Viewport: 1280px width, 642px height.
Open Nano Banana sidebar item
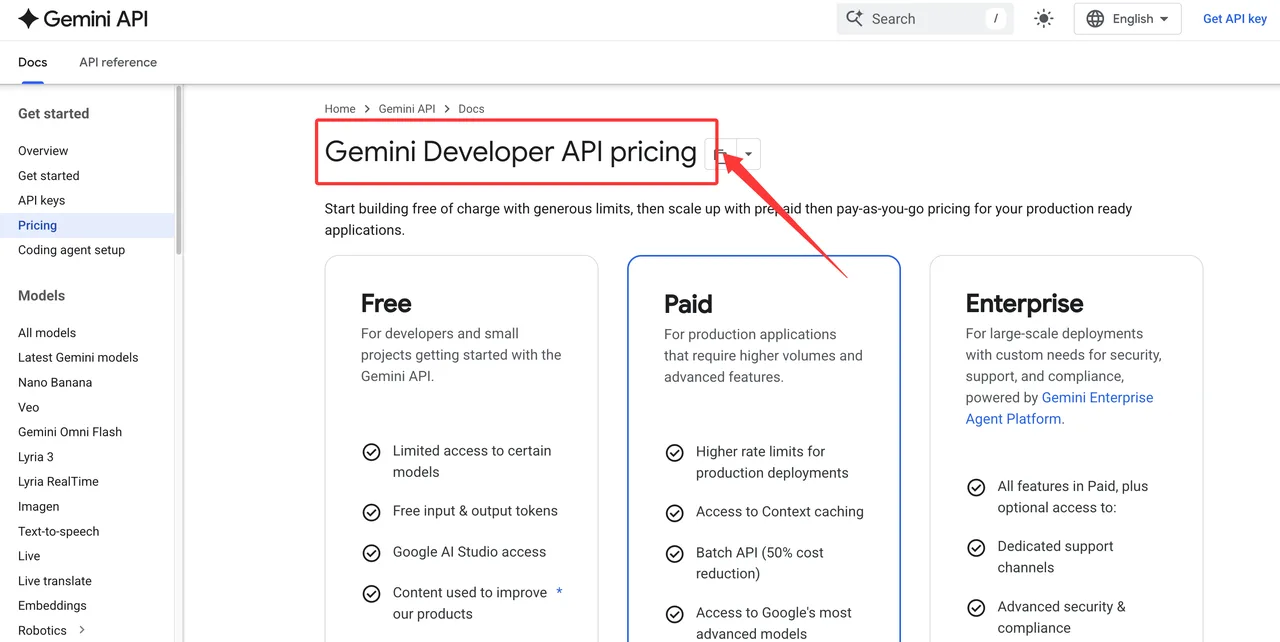pyautogui.click(x=55, y=382)
